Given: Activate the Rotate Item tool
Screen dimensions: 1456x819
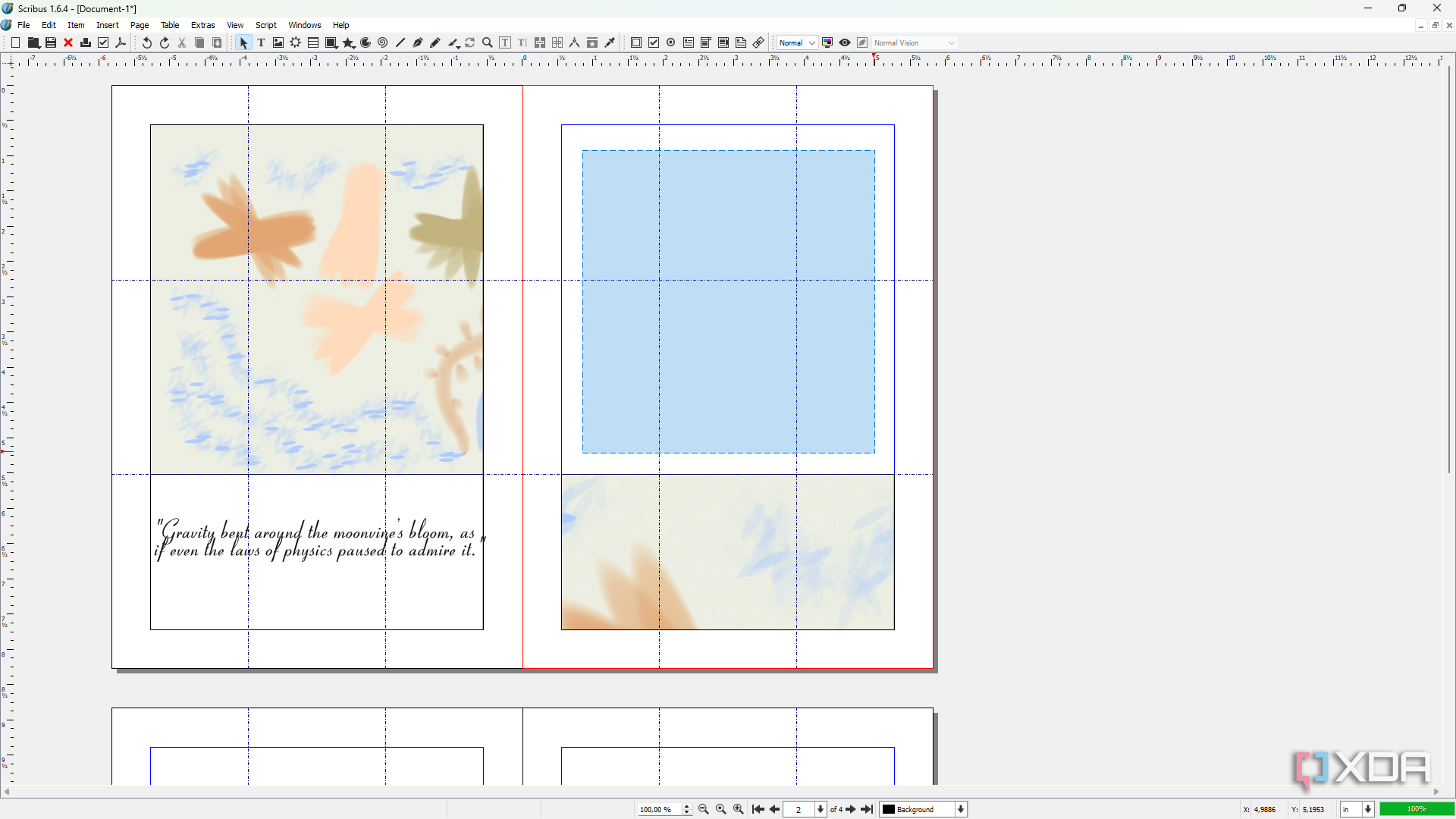Looking at the screenshot, I should click(470, 43).
